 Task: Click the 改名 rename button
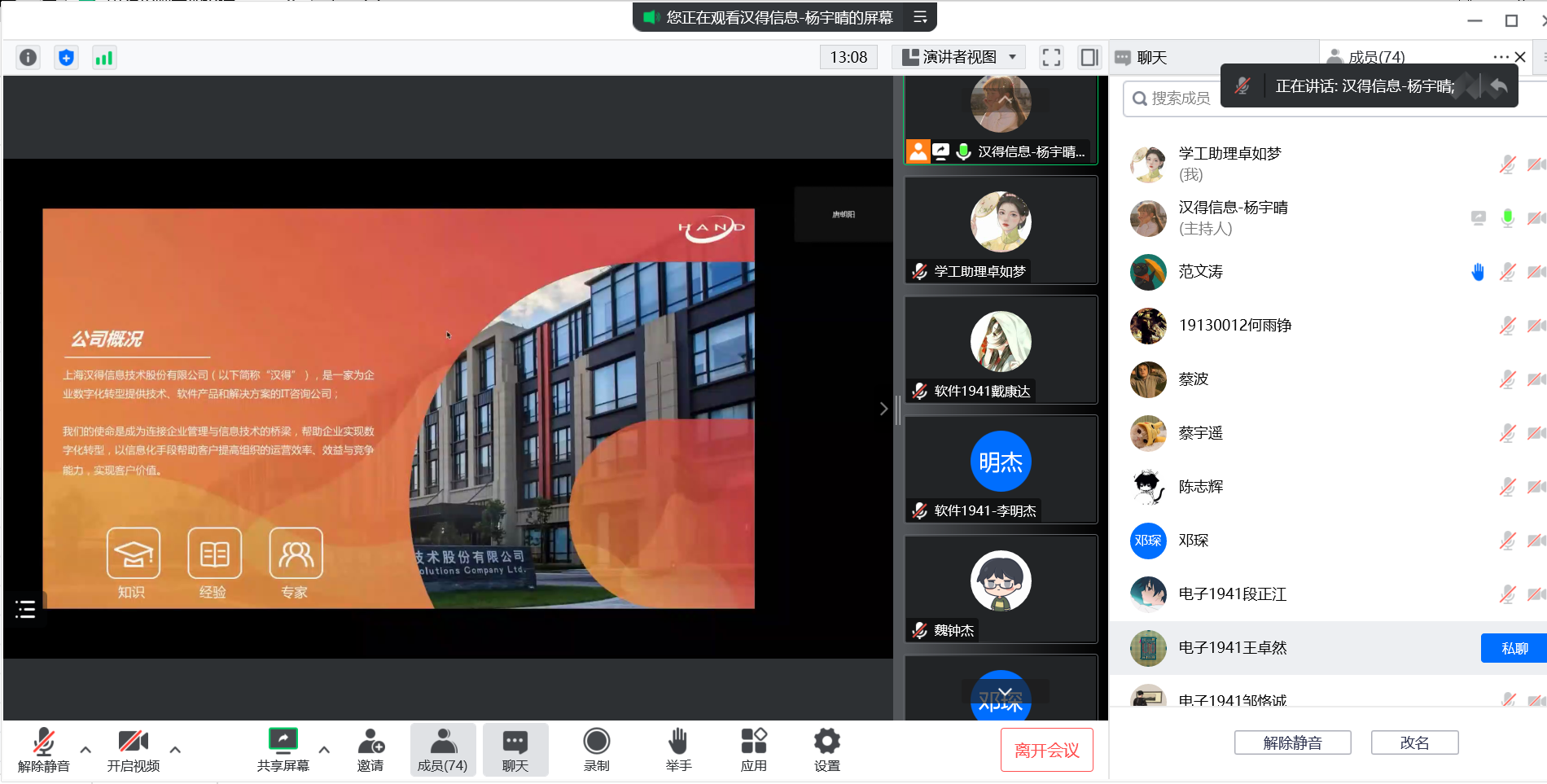[x=1415, y=742]
